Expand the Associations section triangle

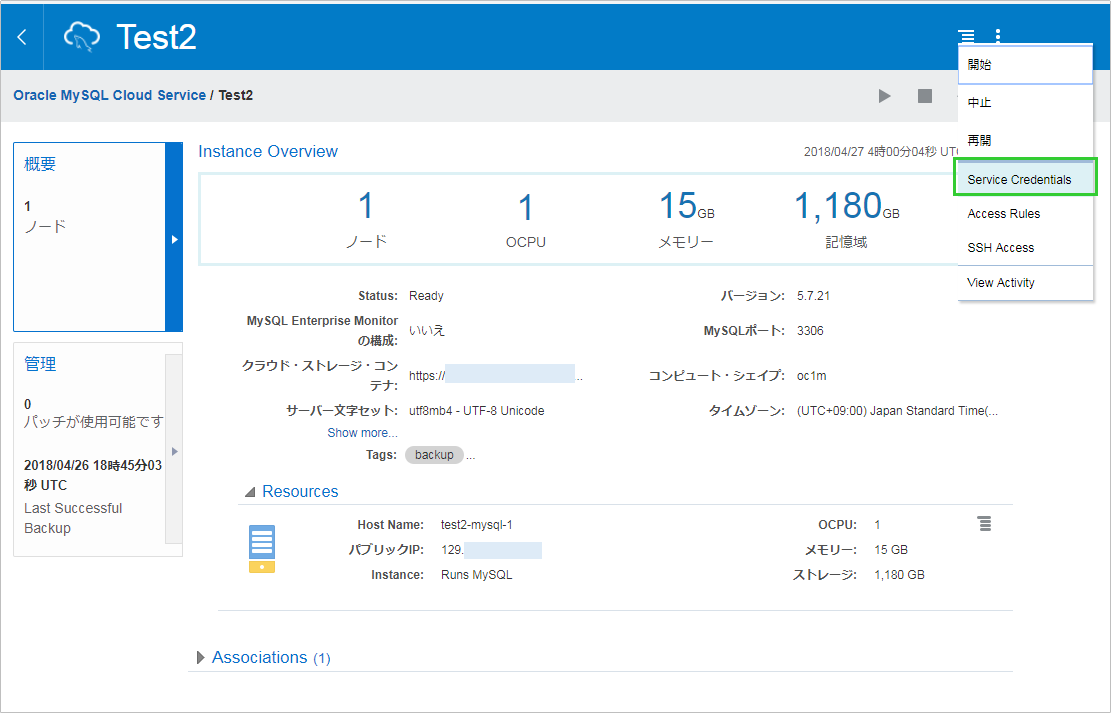tap(201, 658)
